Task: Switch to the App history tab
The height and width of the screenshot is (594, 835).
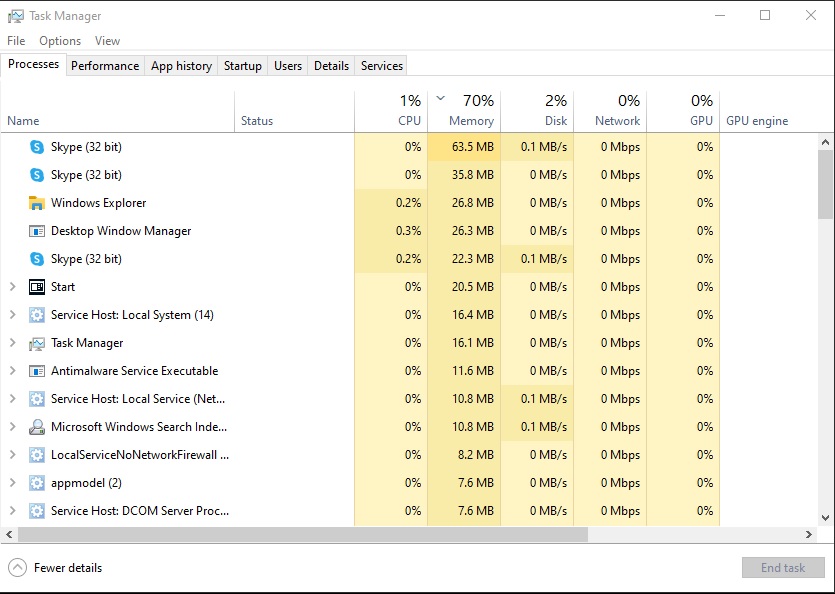Action: 181,66
